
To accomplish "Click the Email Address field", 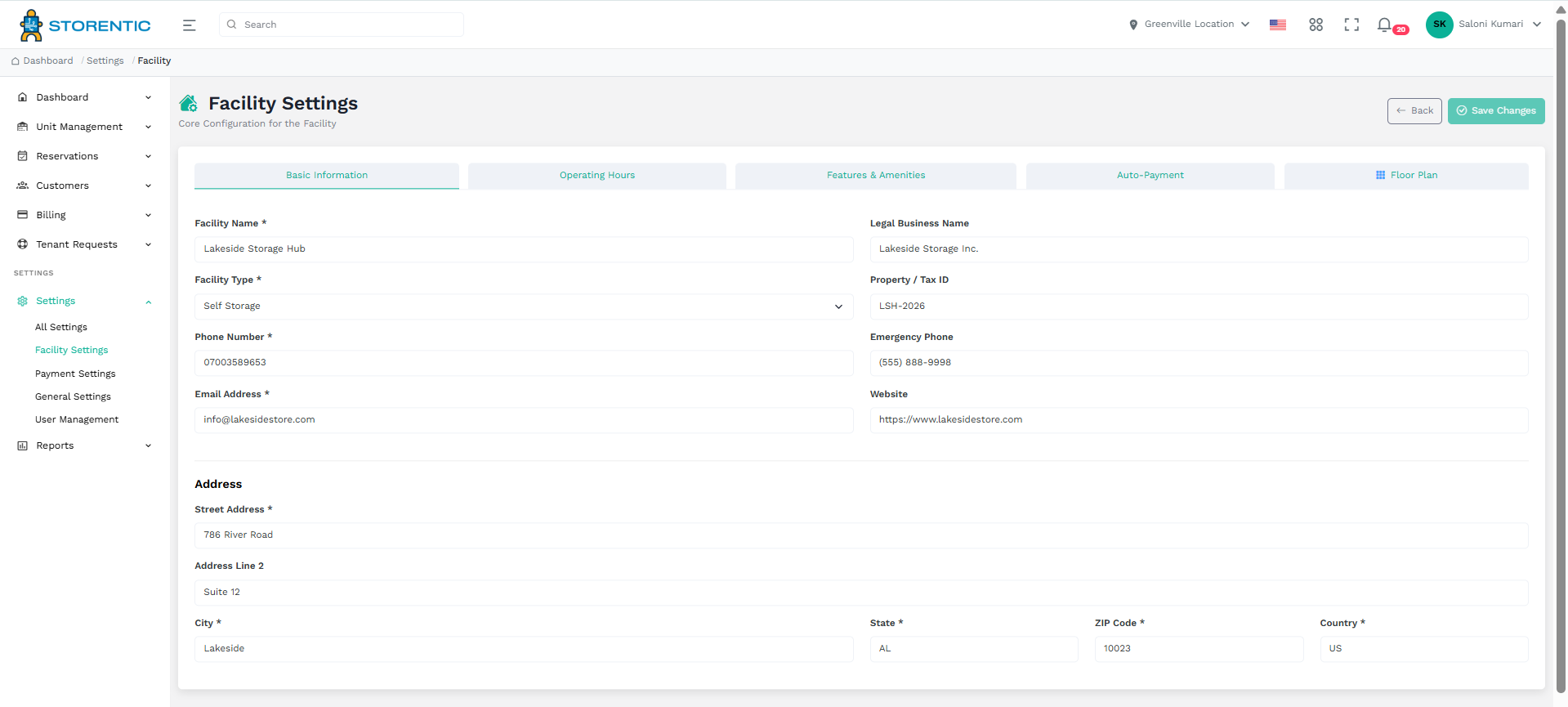I will click(x=524, y=420).
